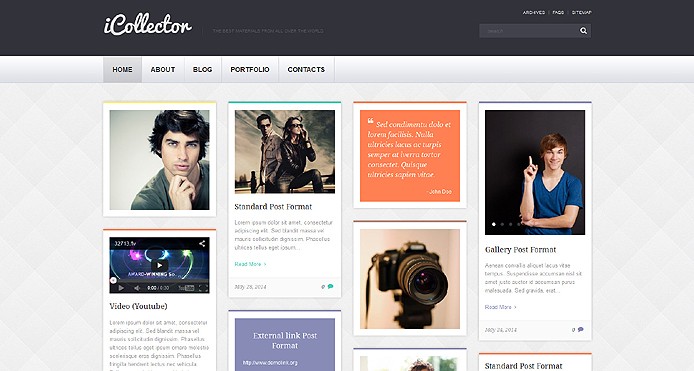Click the small play button in video controls
Image resolution: width=694 pixels, height=371 pixels.
pos(121,288)
